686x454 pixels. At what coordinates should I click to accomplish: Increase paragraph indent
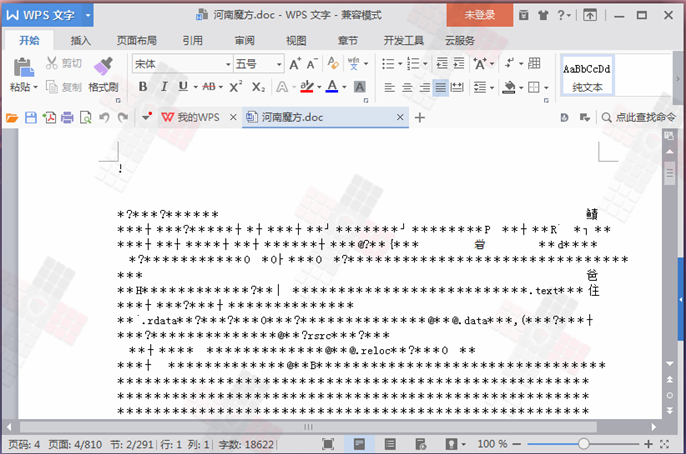pyautogui.click(x=458, y=64)
